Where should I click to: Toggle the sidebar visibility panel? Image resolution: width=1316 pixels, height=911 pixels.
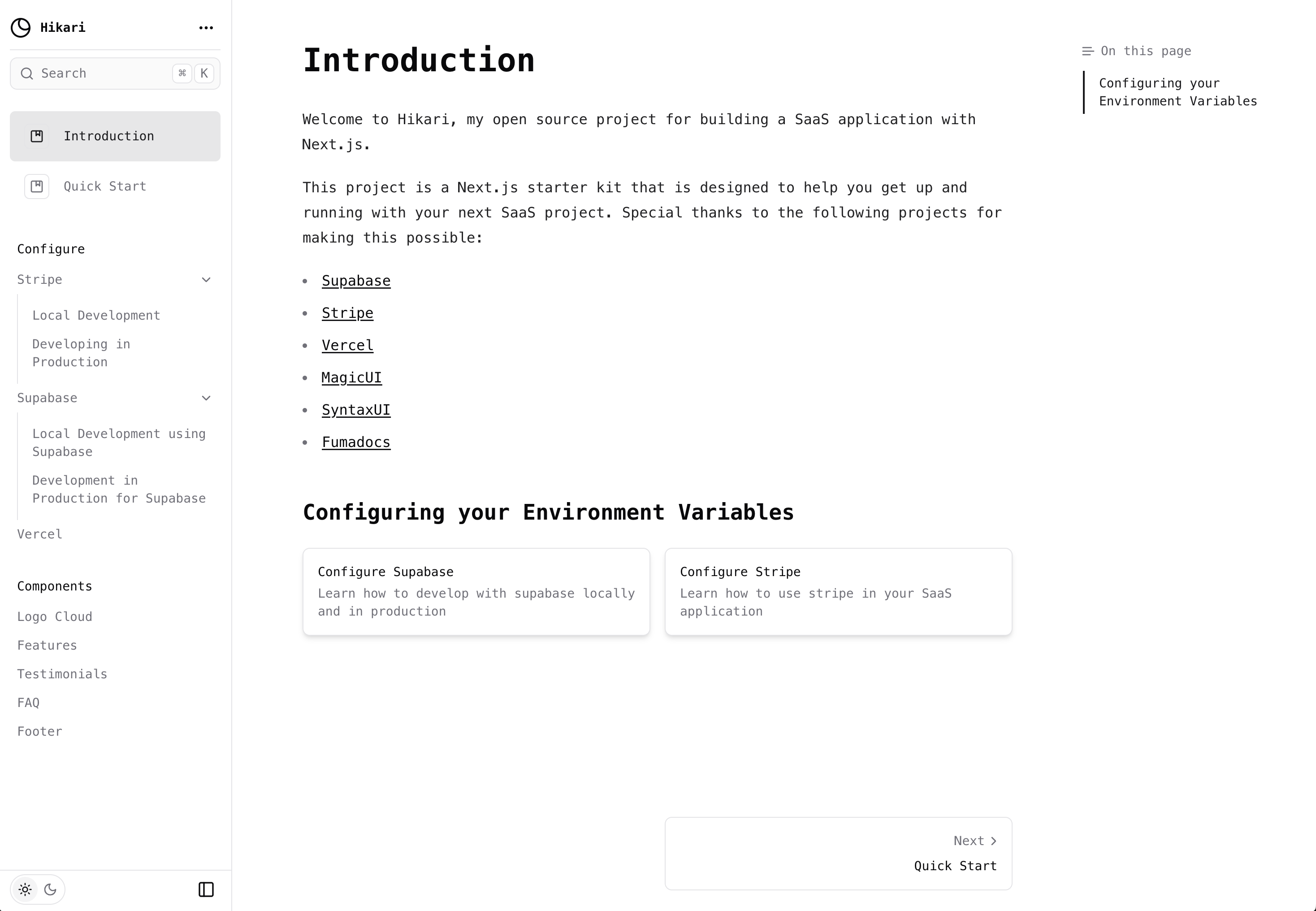point(207,889)
